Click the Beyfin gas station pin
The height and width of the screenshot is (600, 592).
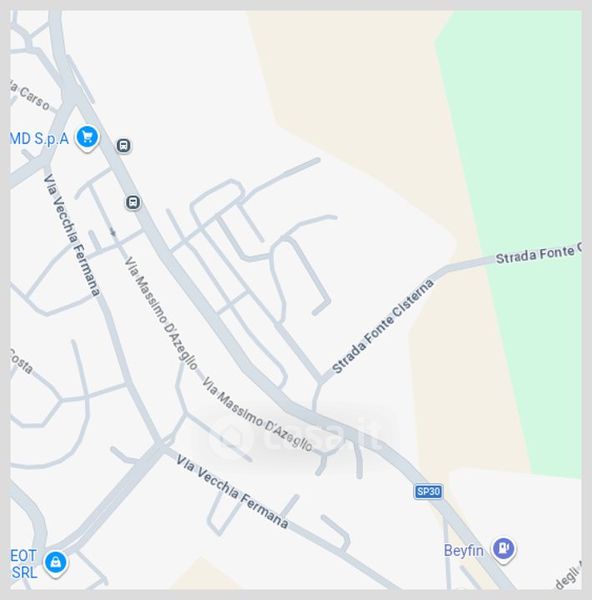pyautogui.click(x=504, y=550)
